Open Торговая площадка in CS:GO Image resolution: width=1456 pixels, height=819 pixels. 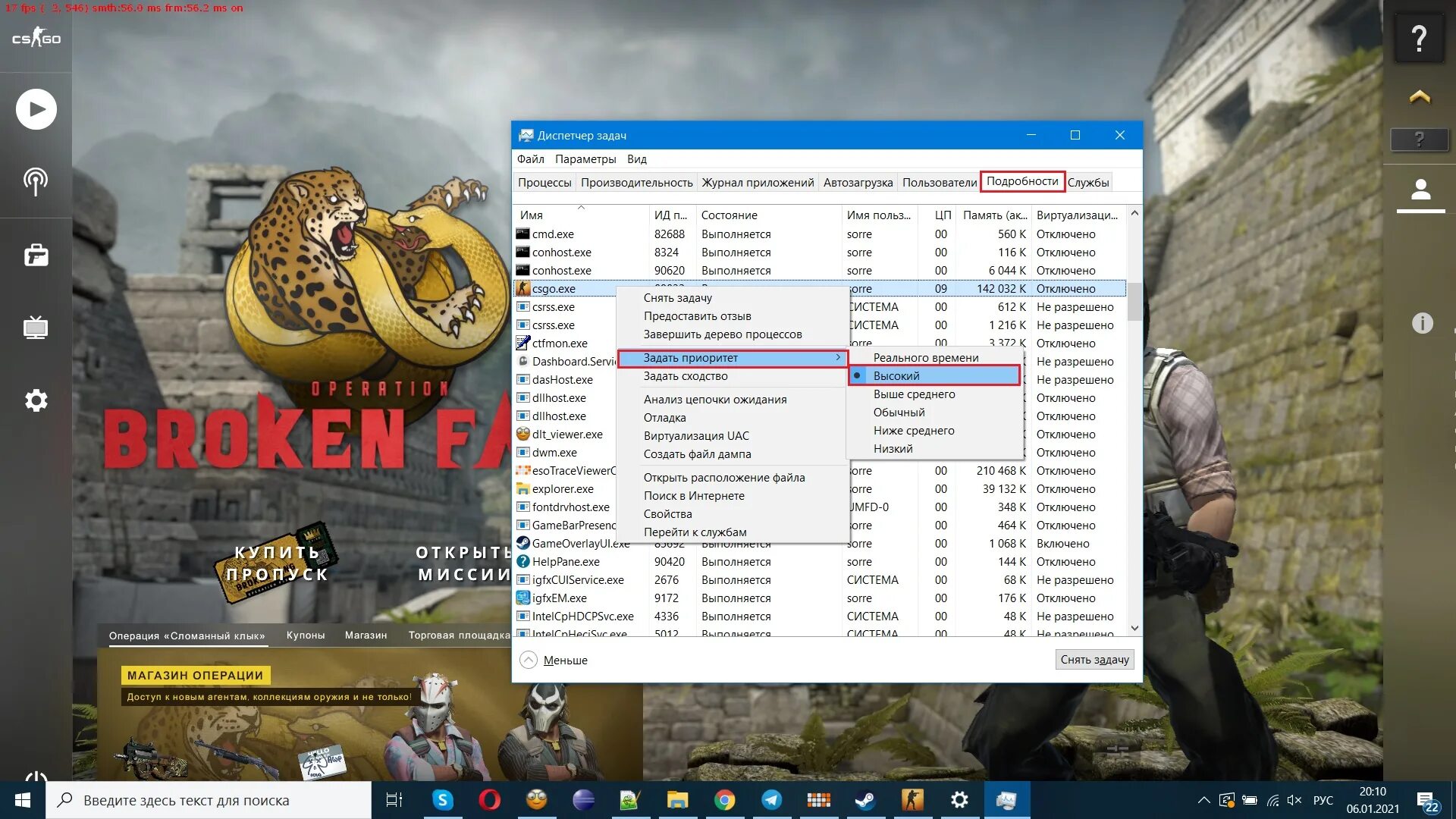tap(459, 635)
